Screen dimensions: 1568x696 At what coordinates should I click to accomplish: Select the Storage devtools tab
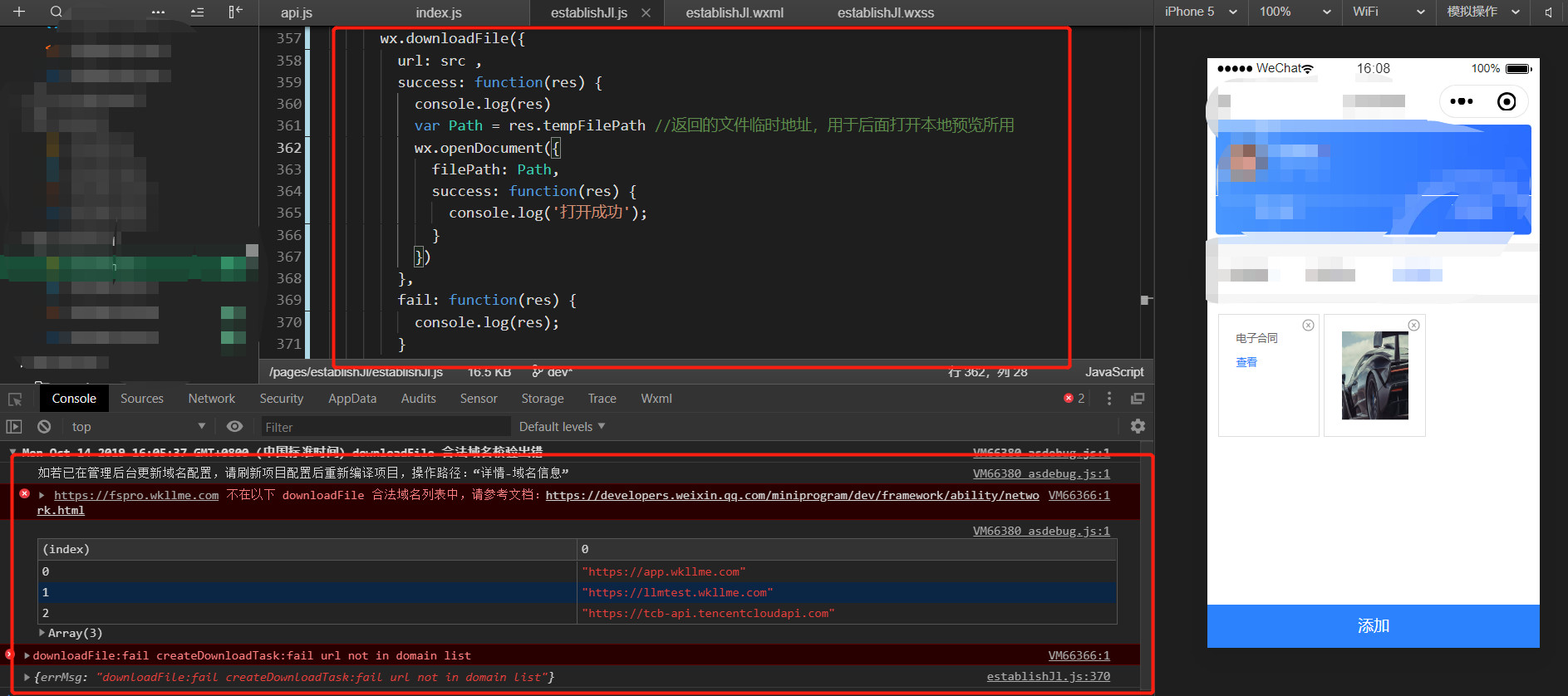(x=543, y=399)
